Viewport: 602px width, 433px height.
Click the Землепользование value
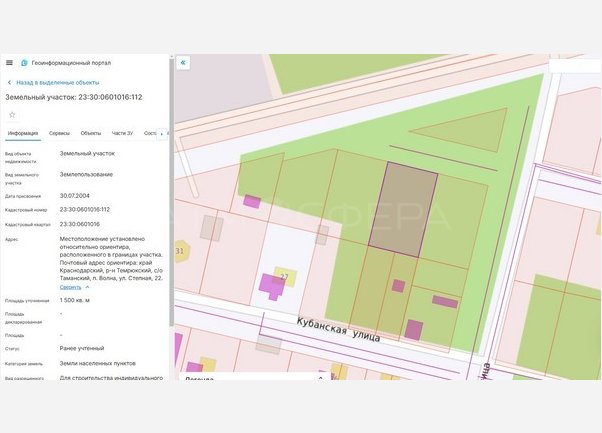click(x=86, y=175)
